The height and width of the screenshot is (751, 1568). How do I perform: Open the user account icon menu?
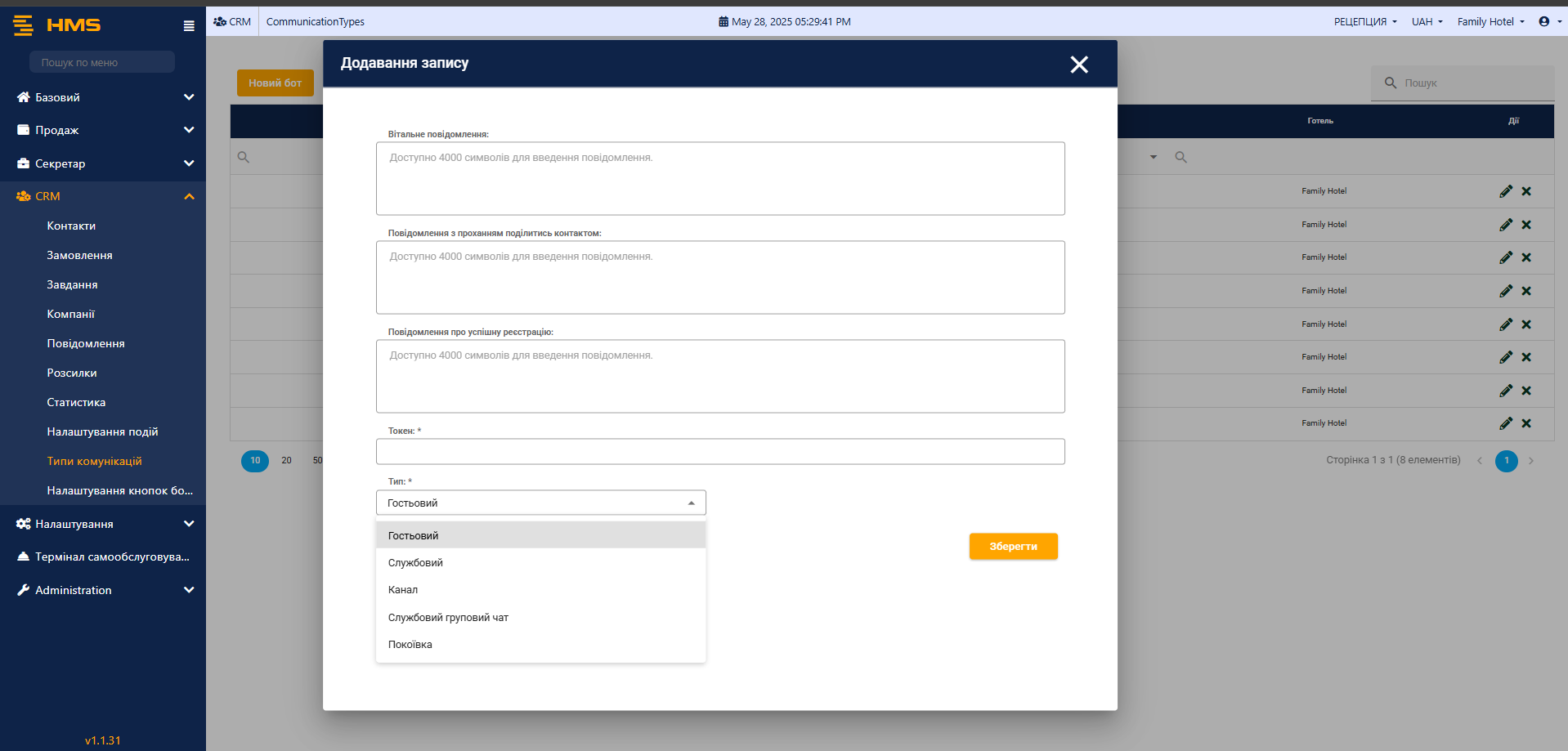coord(1544,22)
